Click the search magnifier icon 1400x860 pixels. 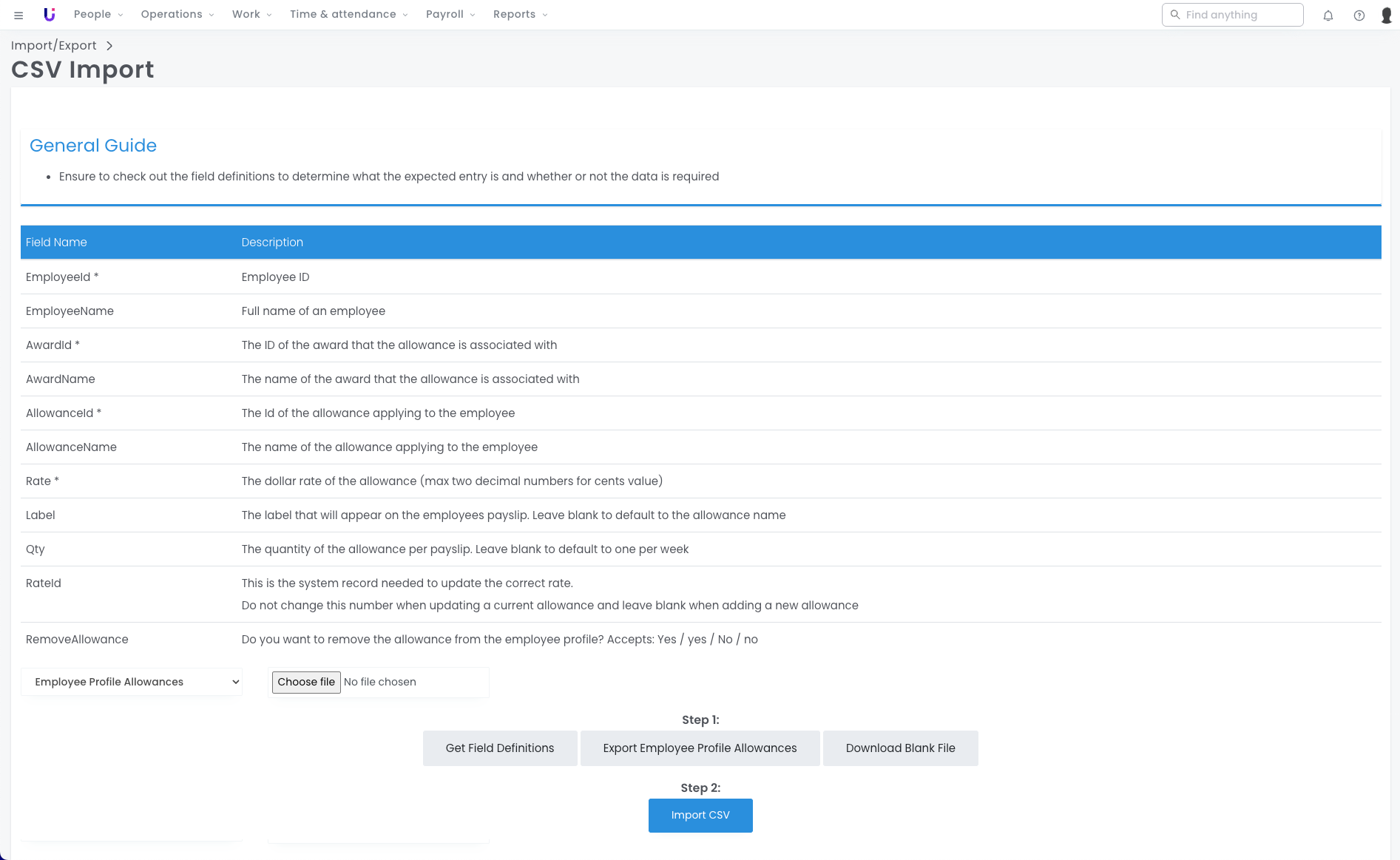[x=1174, y=15]
